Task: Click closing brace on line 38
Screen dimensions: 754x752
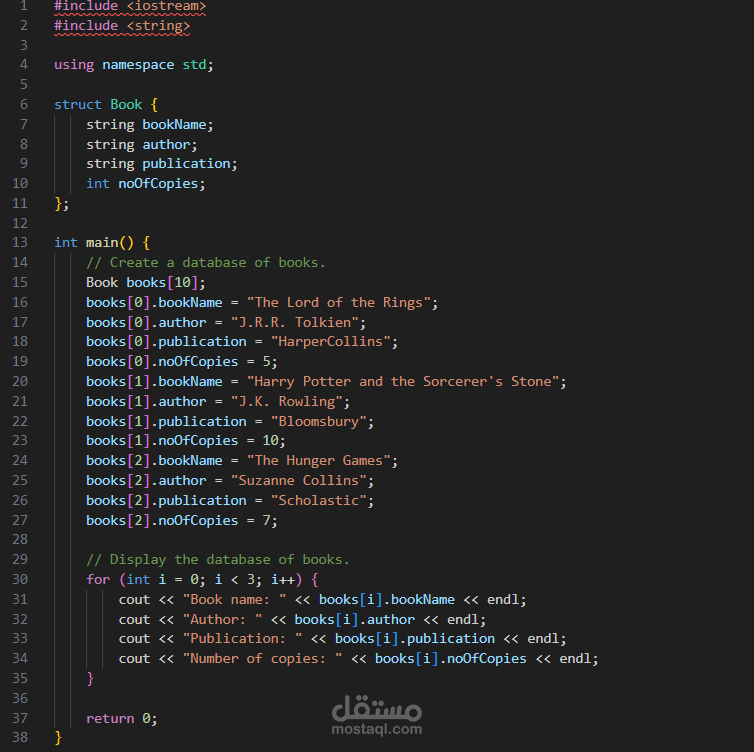Action: pyautogui.click(x=58, y=737)
